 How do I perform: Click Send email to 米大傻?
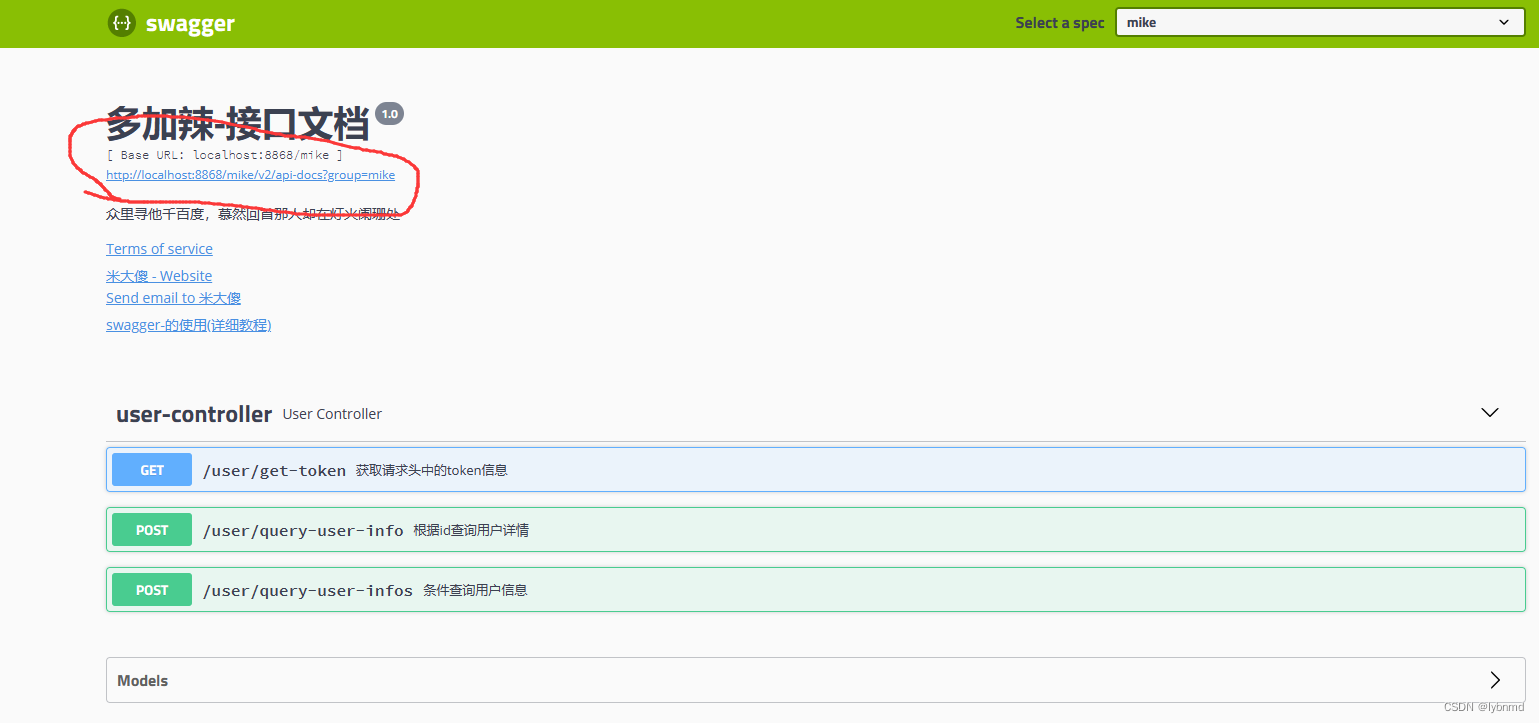pos(173,298)
